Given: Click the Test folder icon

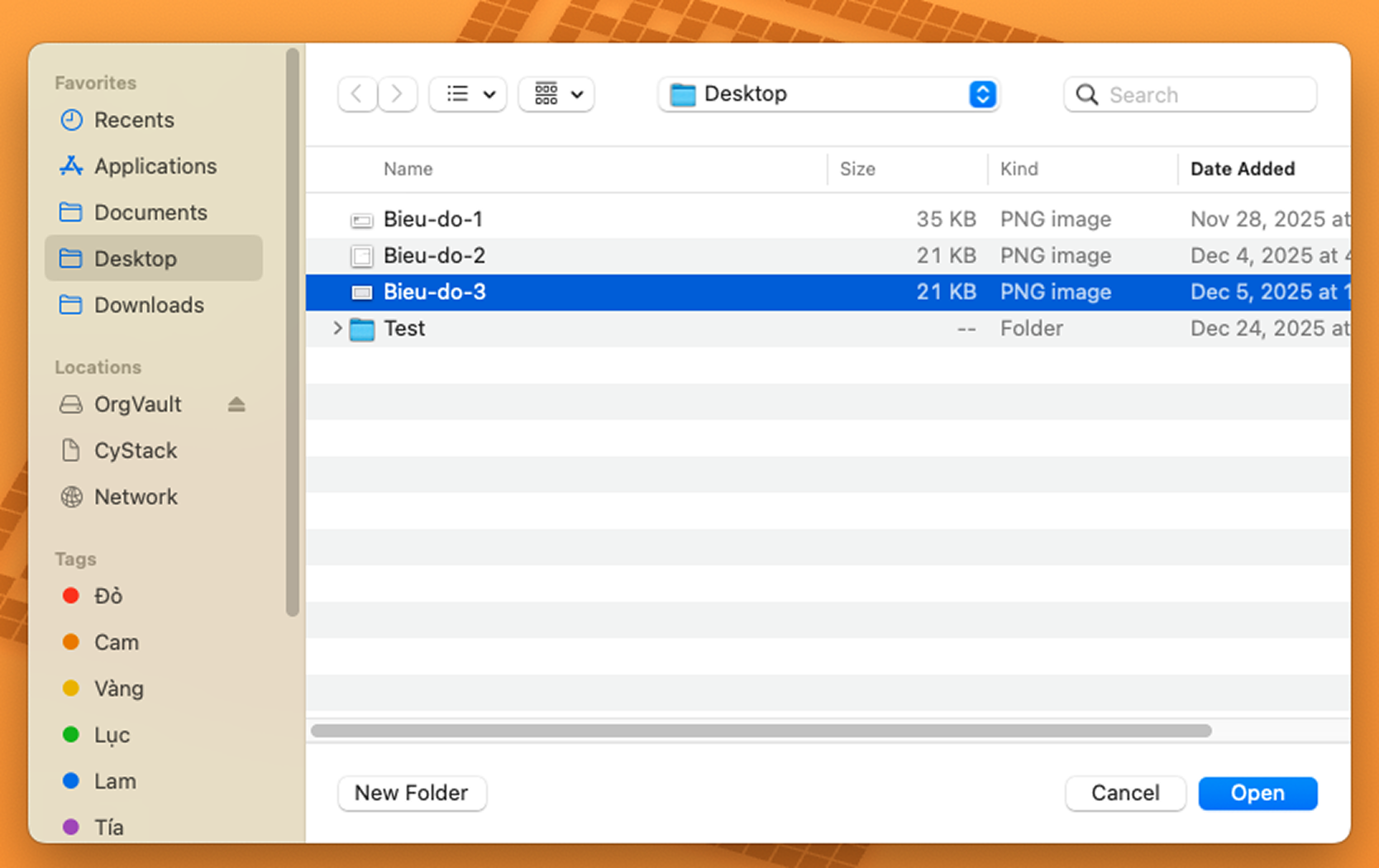Looking at the screenshot, I should (362, 329).
